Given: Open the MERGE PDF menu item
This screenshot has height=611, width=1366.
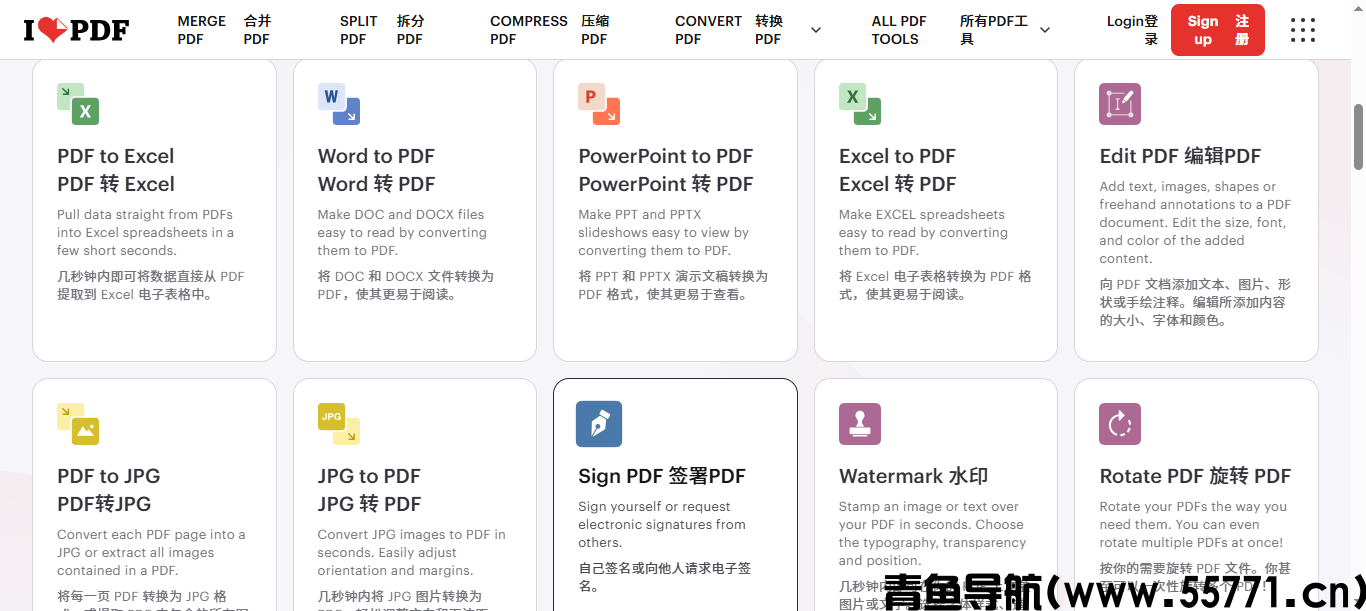Looking at the screenshot, I should (225, 30).
